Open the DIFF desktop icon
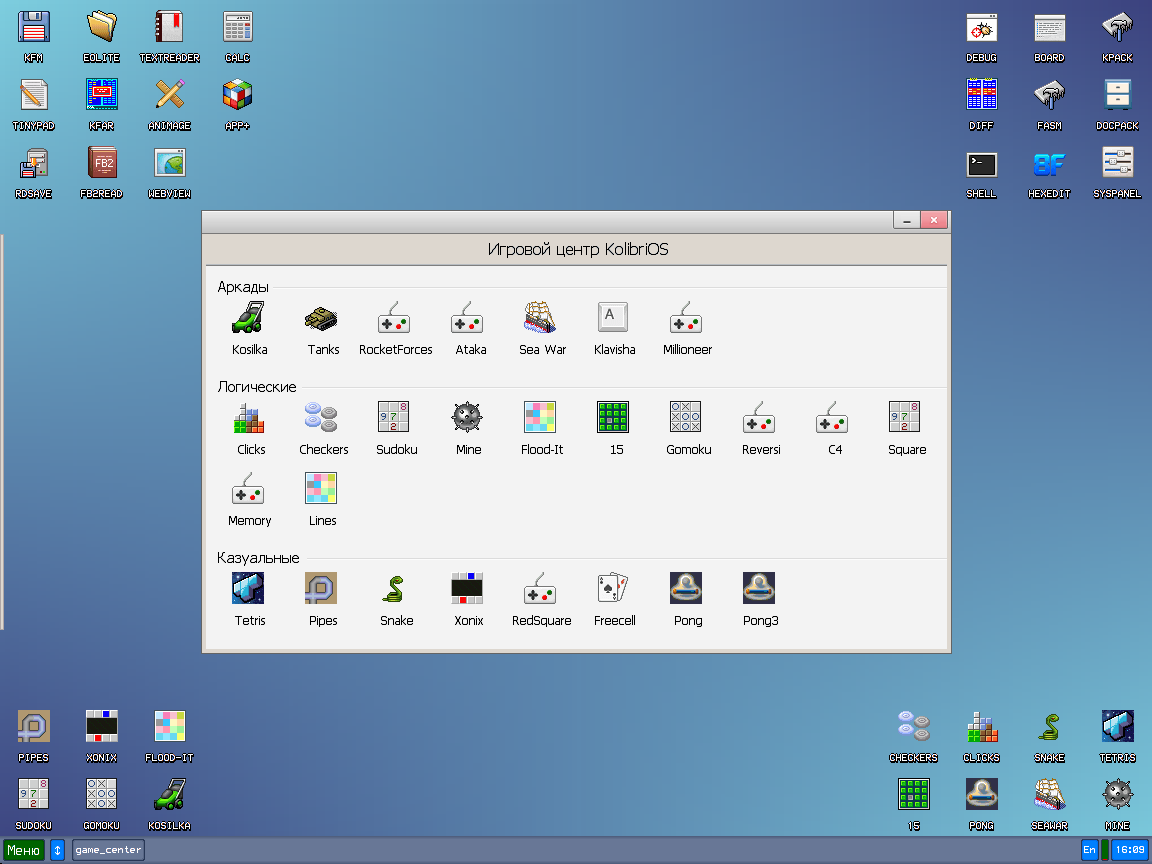Image resolution: width=1152 pixels, height=864 pixels. click(981, 105)
